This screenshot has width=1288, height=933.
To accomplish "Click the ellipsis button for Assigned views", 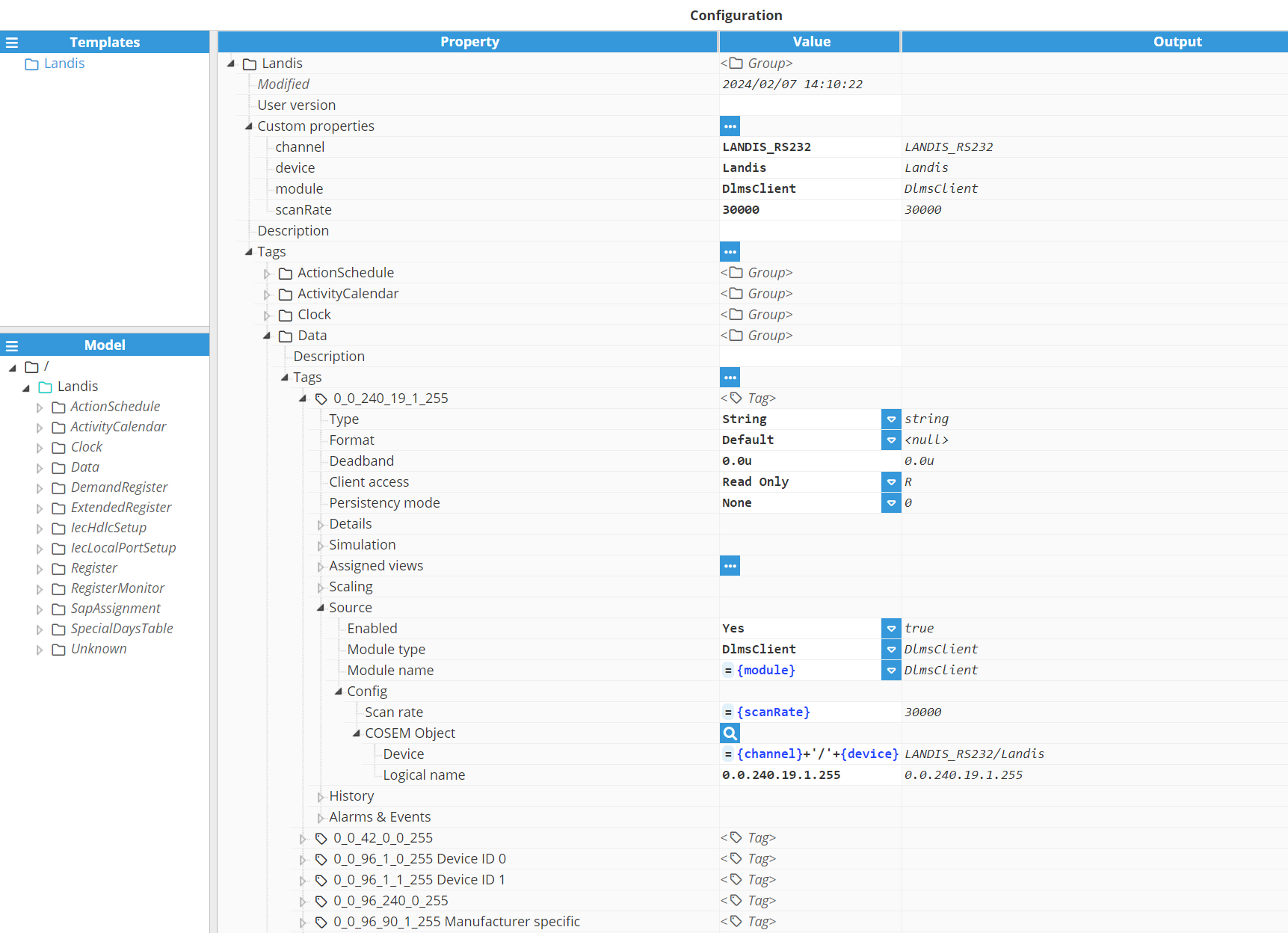I will [x=730, y=566].
